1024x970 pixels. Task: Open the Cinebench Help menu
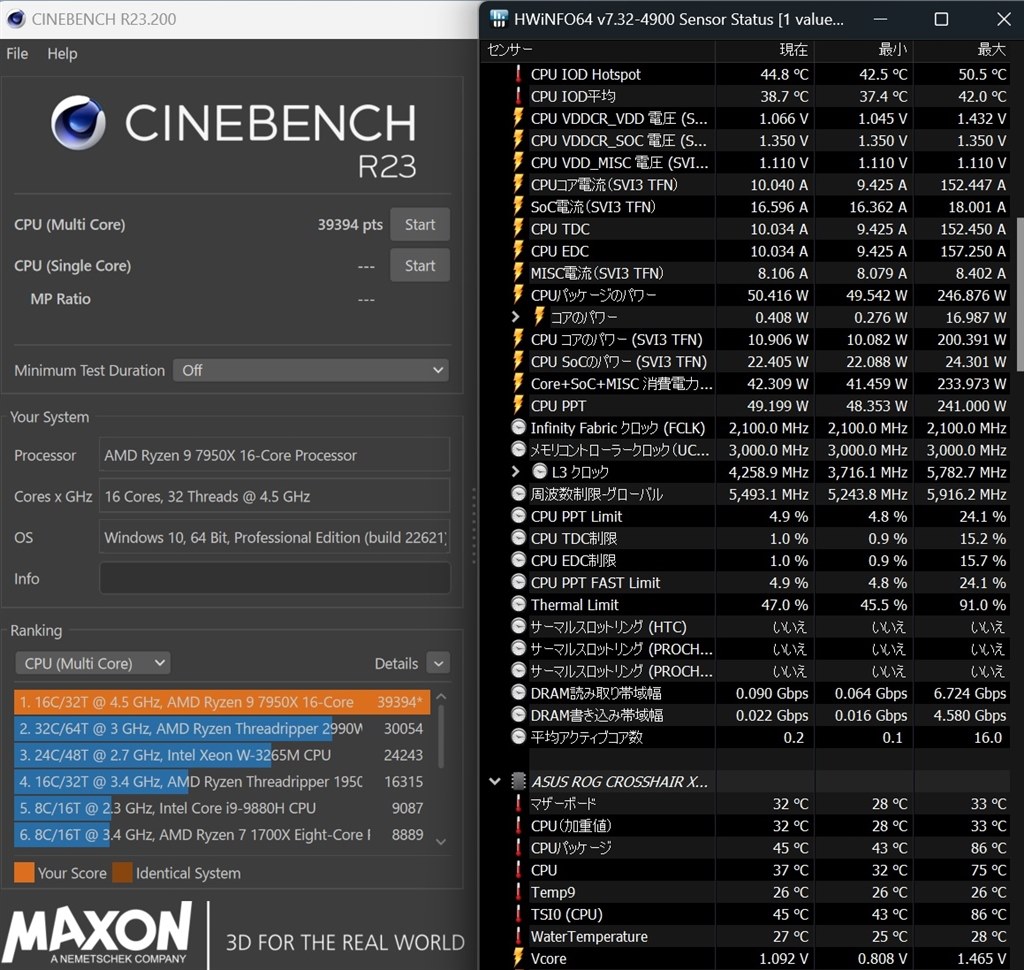tap(62, 54)
